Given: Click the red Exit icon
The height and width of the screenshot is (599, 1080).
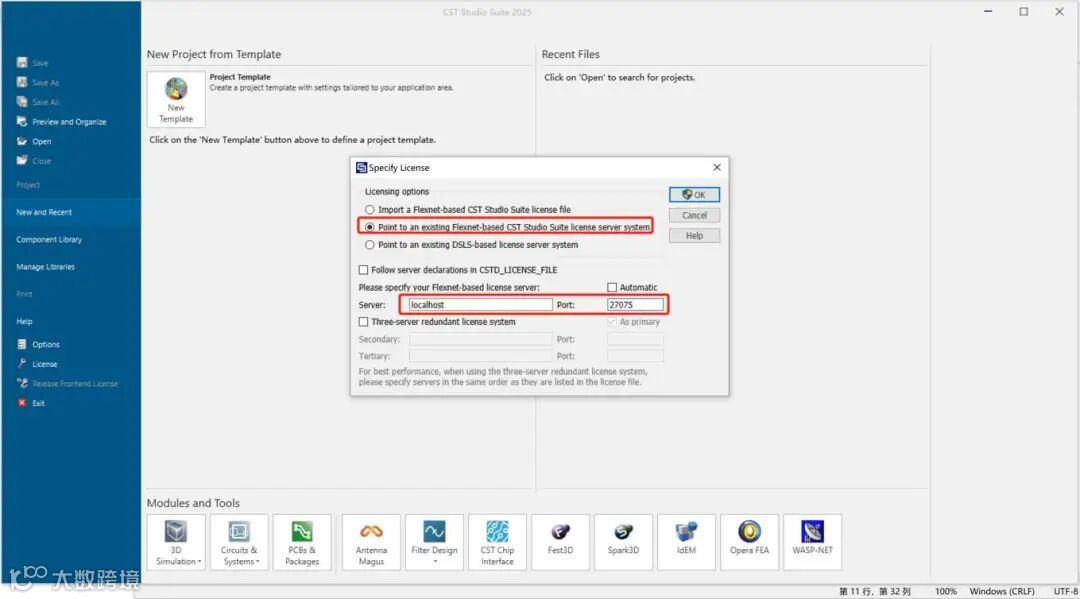Looking at the screenshot, I should pyautogui.click(x=22, y=403).
